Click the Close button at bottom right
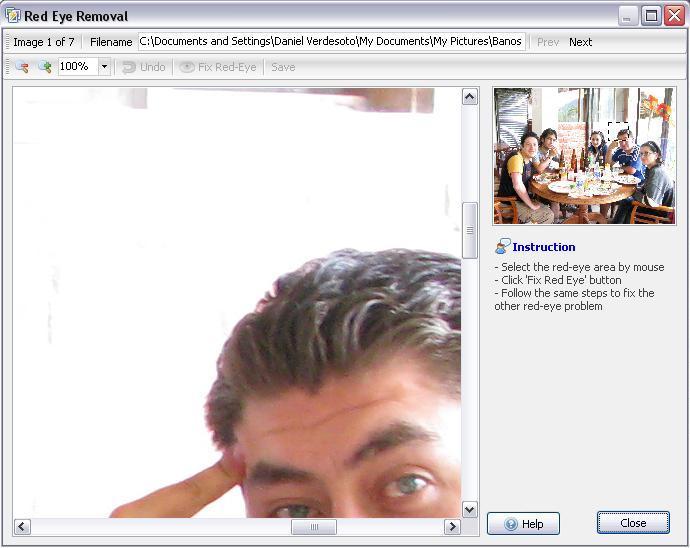This screenshot has height=548, width=690. point(633,523)
